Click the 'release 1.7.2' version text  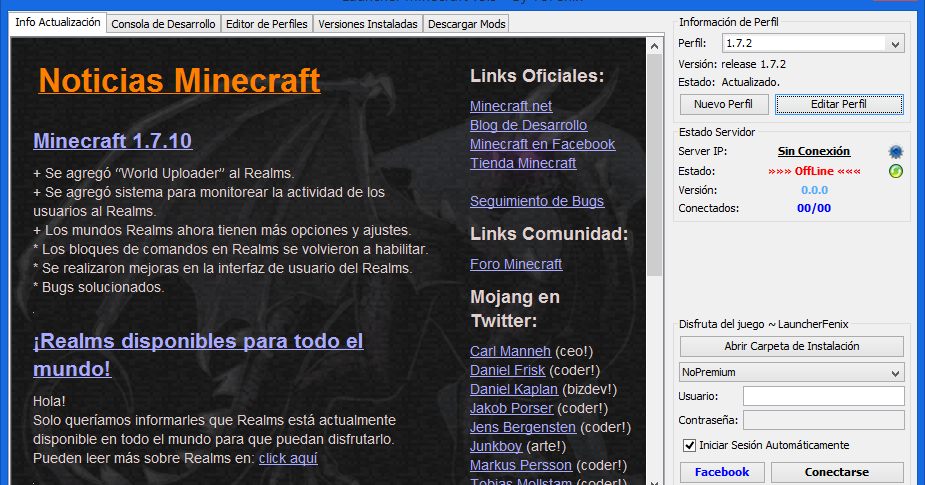click(753, 64)
